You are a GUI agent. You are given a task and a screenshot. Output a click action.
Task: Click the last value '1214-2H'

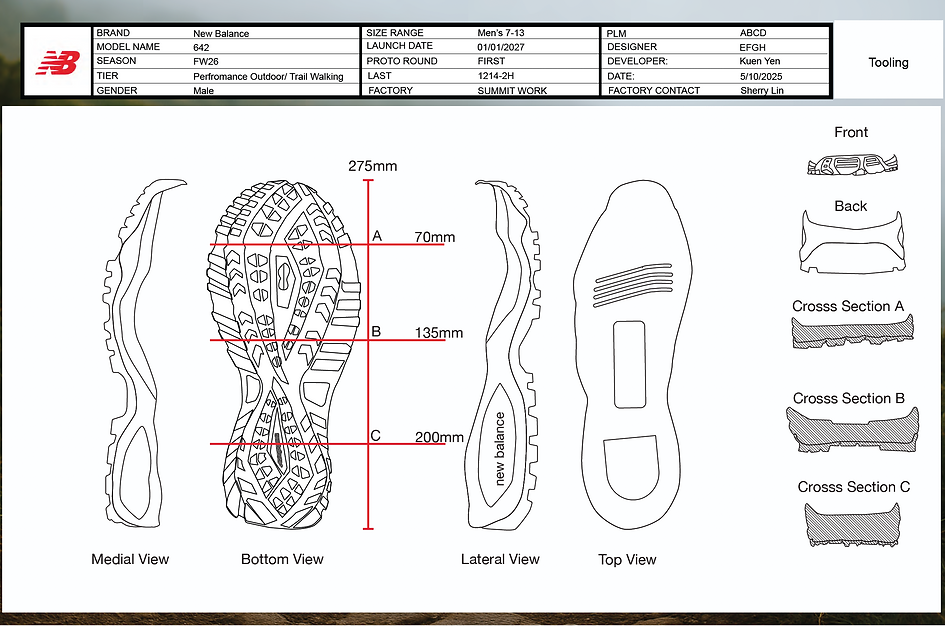pos(496,76)
